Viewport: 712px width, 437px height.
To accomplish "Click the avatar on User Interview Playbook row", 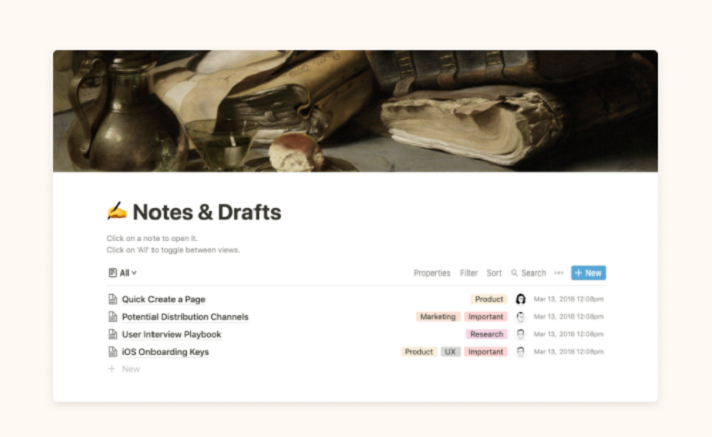I will [x=520, y=334].
